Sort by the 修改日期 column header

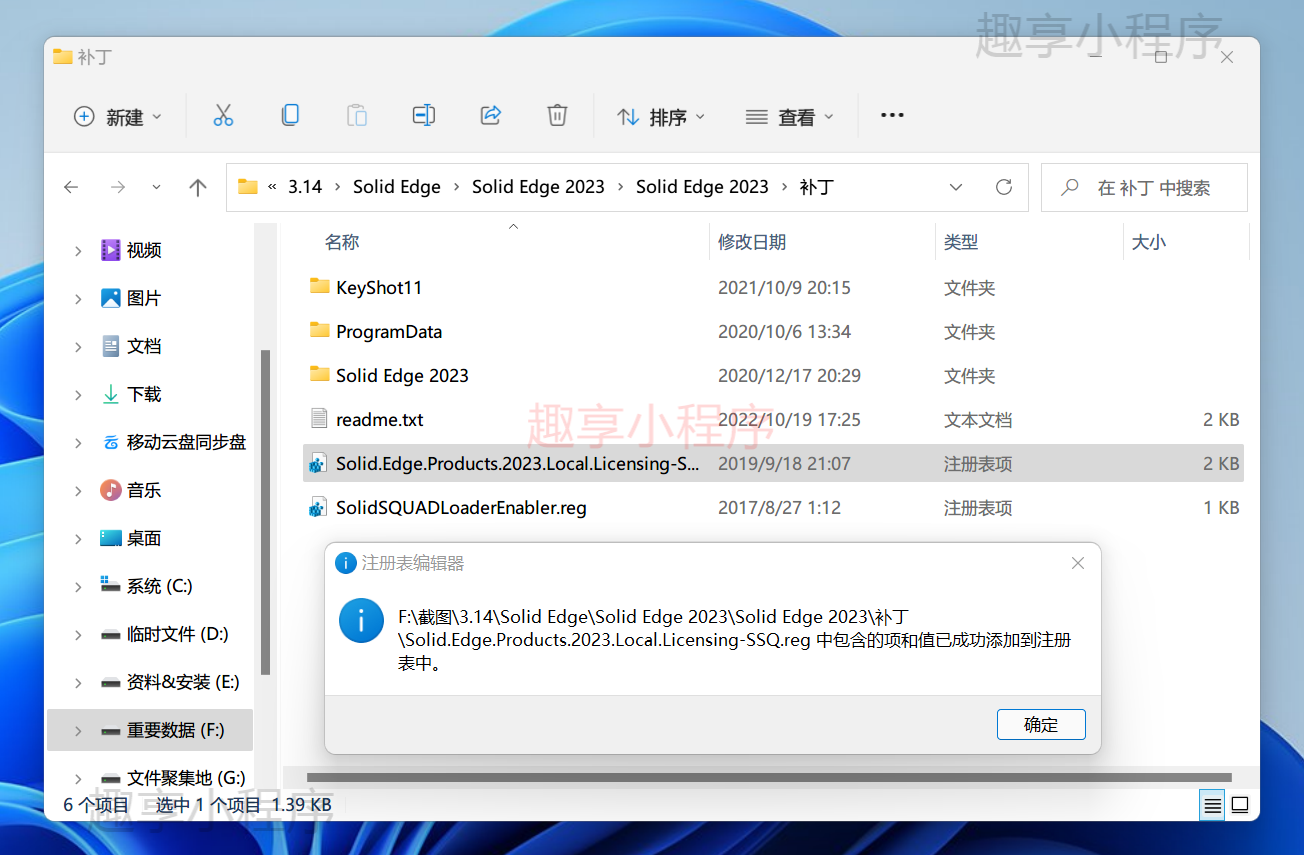pos(752,242)
